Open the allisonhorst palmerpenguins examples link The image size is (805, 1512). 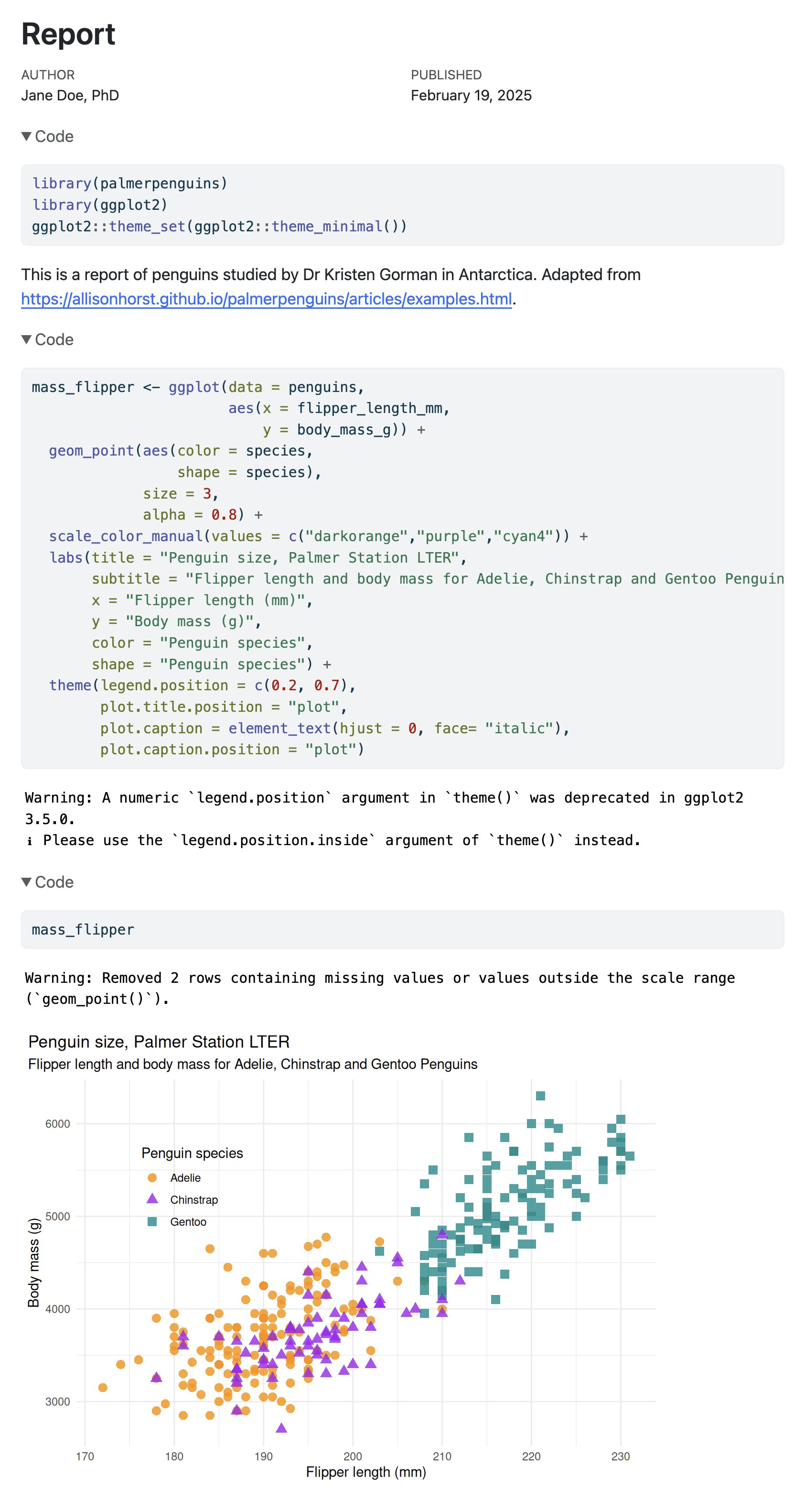pos(267,299)
